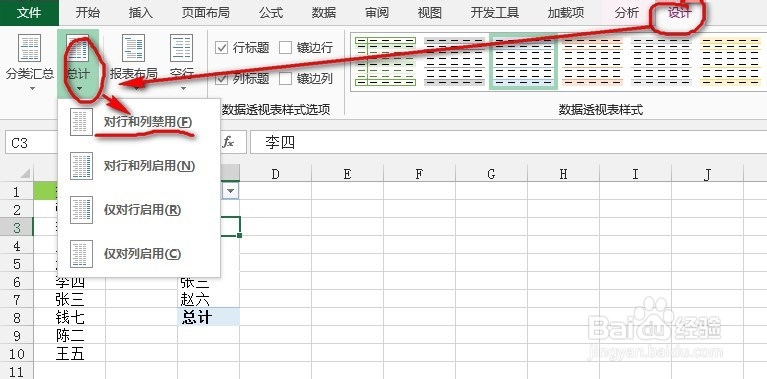The height and width of the screenshot is (379, 767).
Task: Apply the gray-banded pivot table style
Action: click(454, 62)
